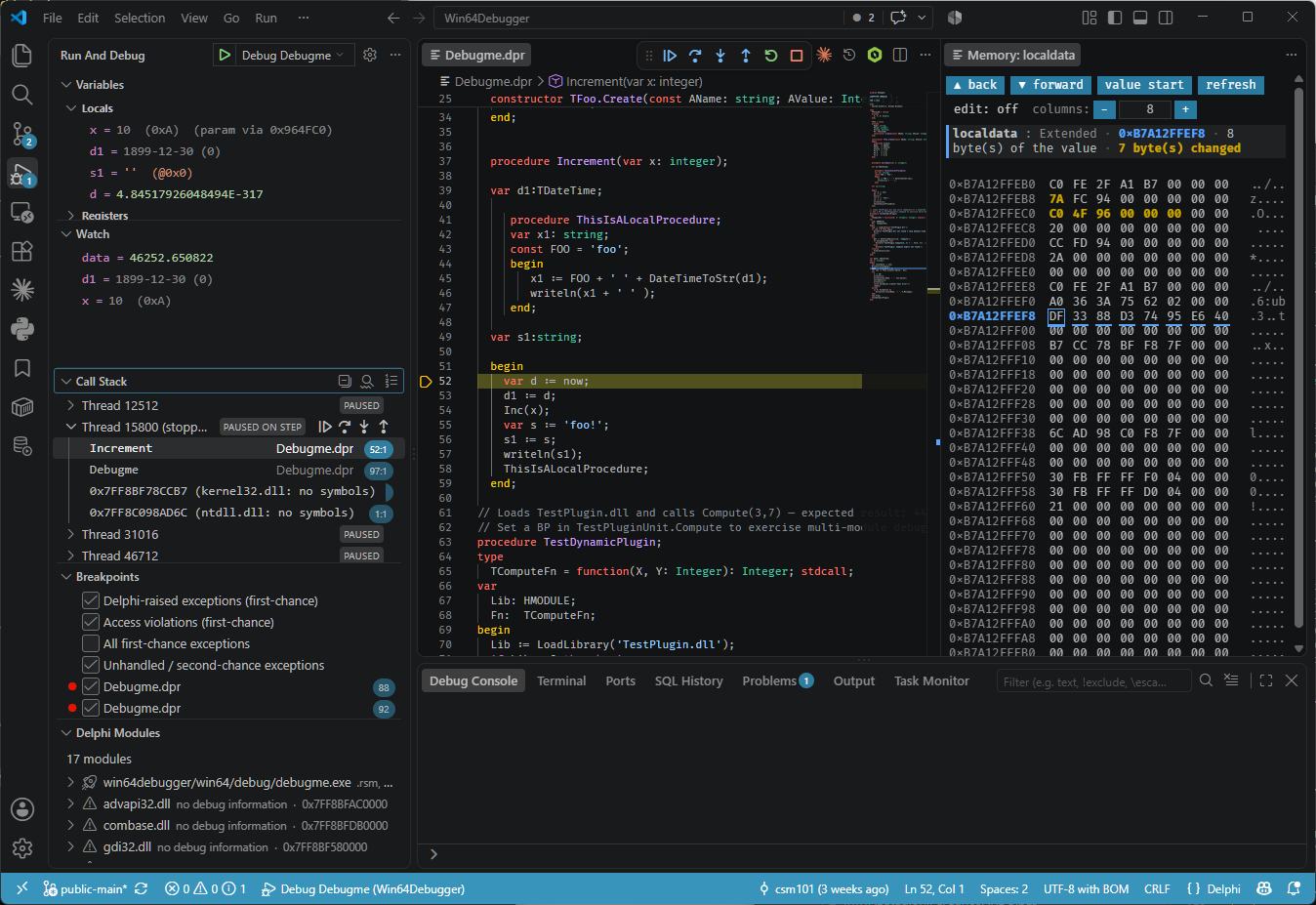Open the Bookmarks view in activity bar
This screenshot has height=905, width=1316.
tap(21, 368)
